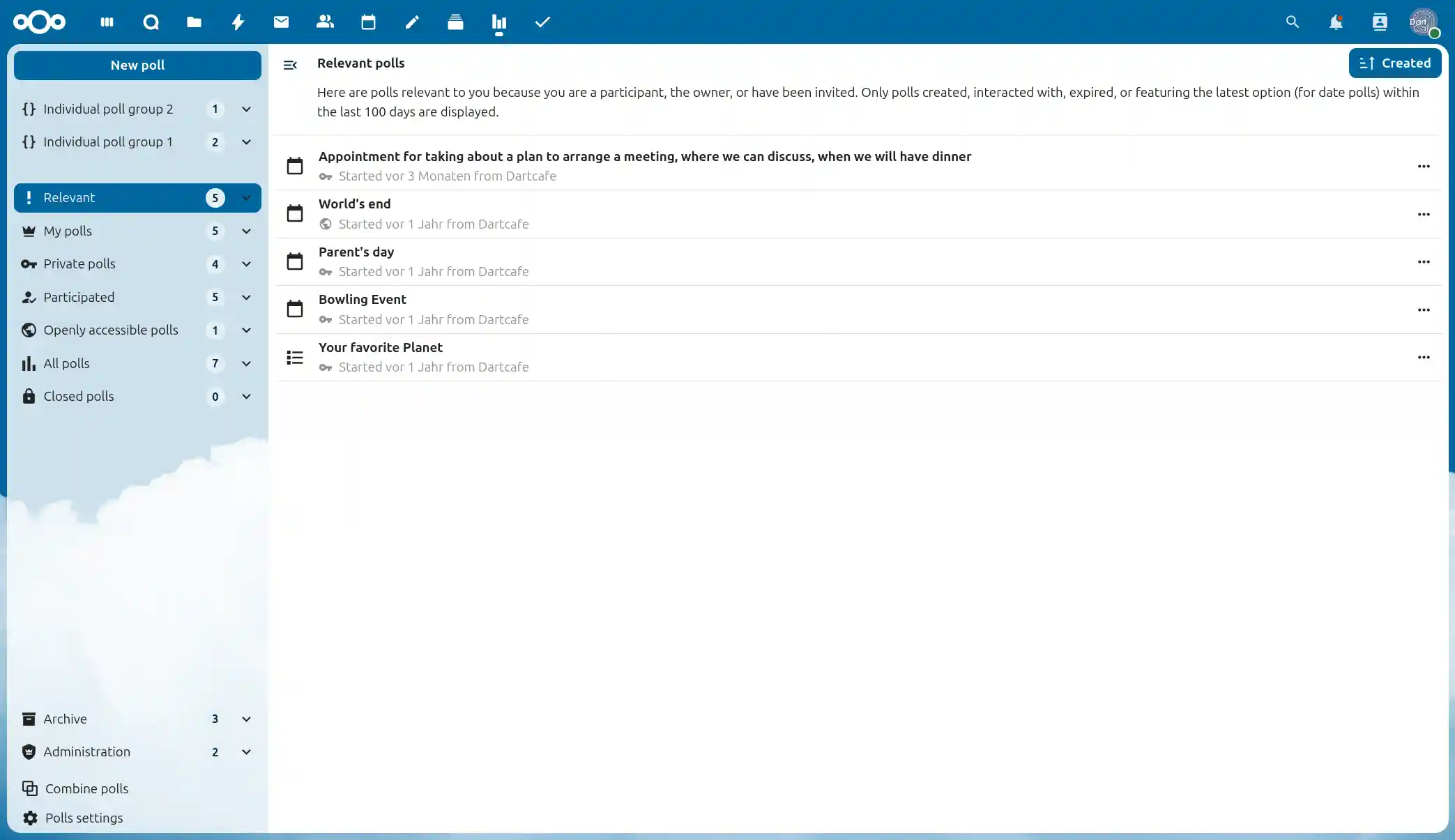Open options menu for Bowling Event poll

1424,310
